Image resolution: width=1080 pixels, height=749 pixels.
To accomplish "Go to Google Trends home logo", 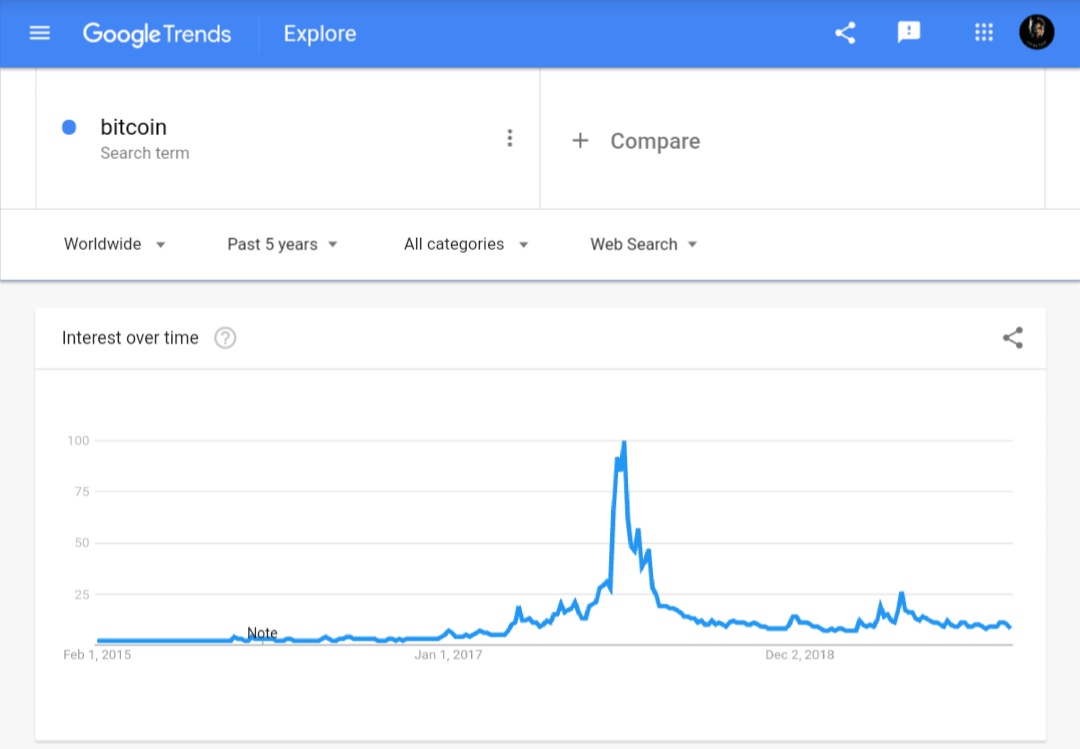I will [x=157, y=34].
